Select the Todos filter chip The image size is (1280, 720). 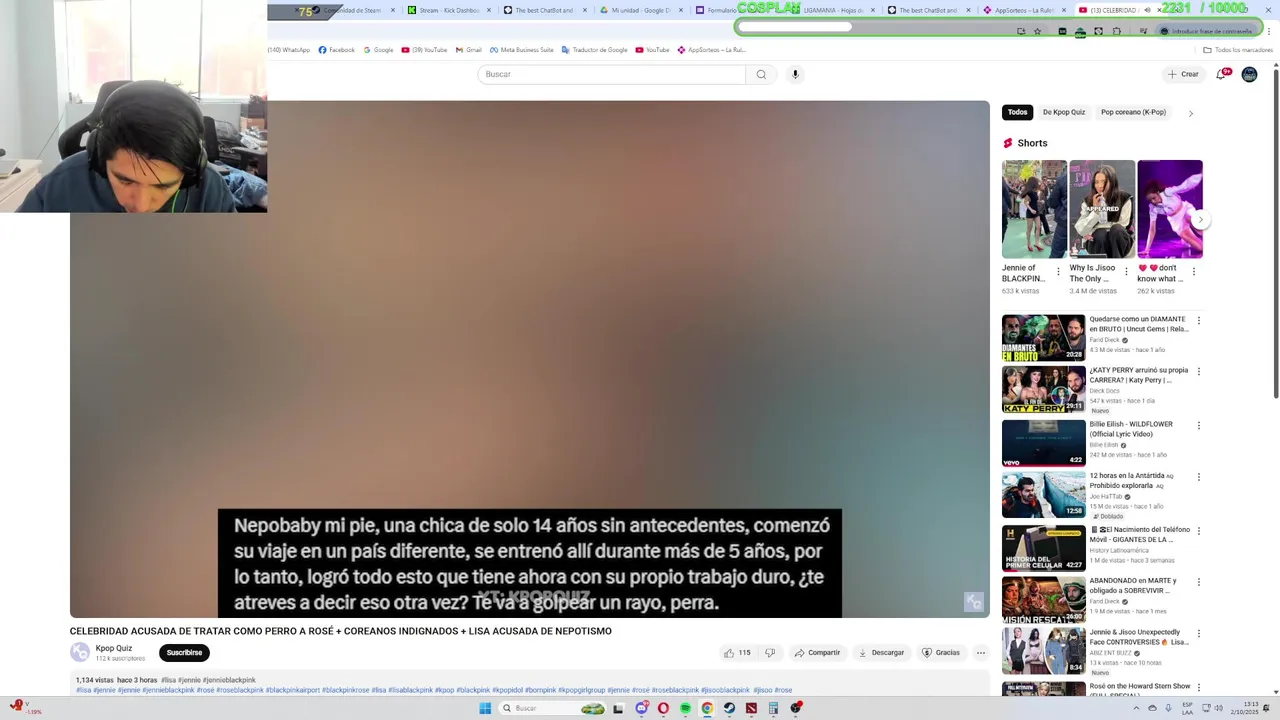(1017, 112)
